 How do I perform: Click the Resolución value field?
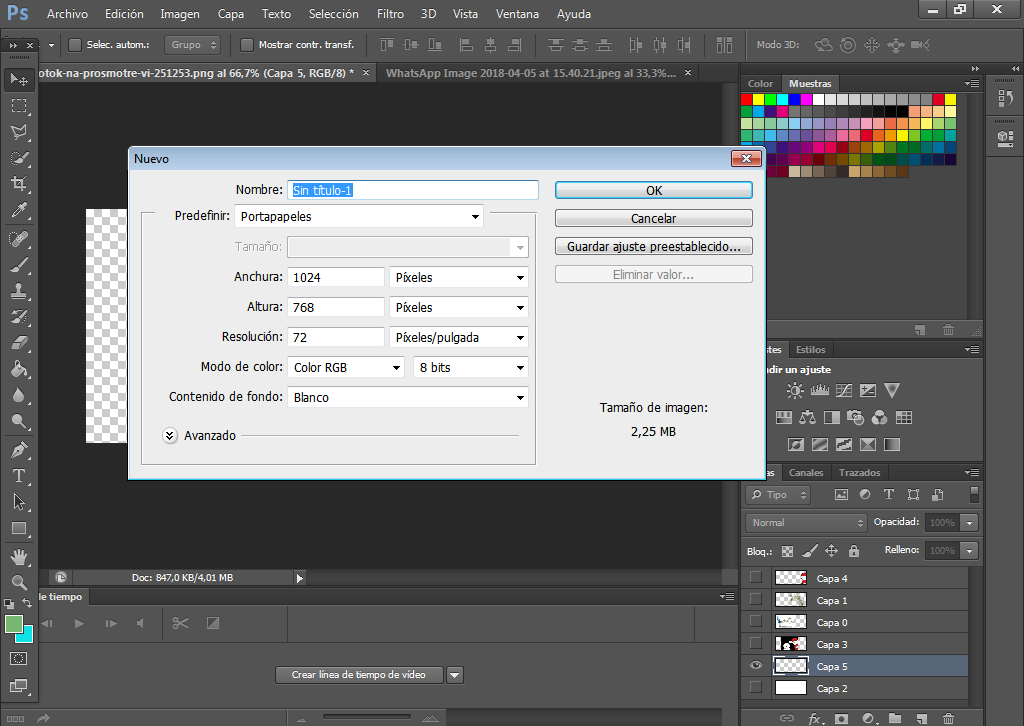click(336, 338)
